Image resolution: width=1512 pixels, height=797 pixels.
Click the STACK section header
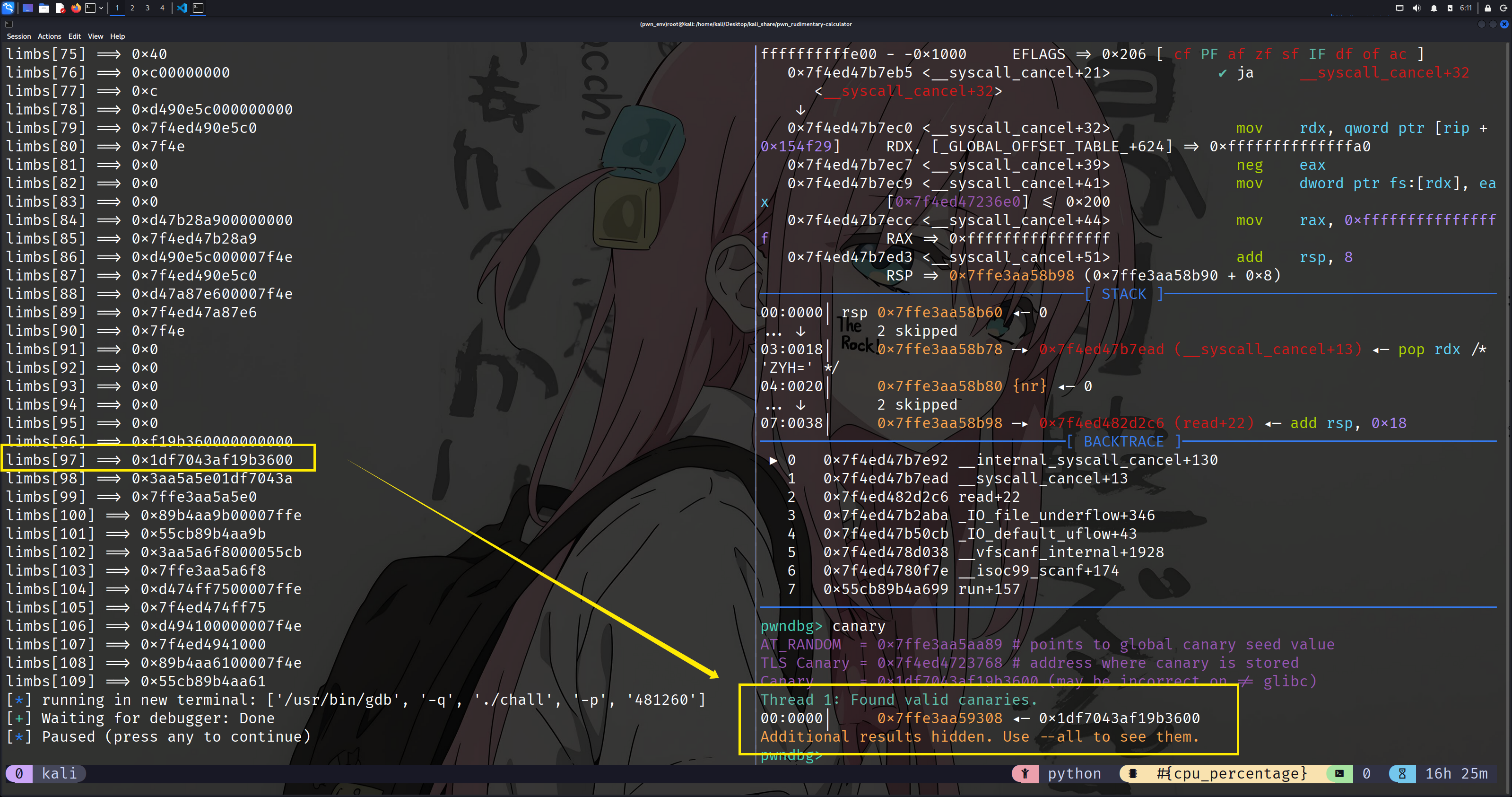coord(1123,294)
